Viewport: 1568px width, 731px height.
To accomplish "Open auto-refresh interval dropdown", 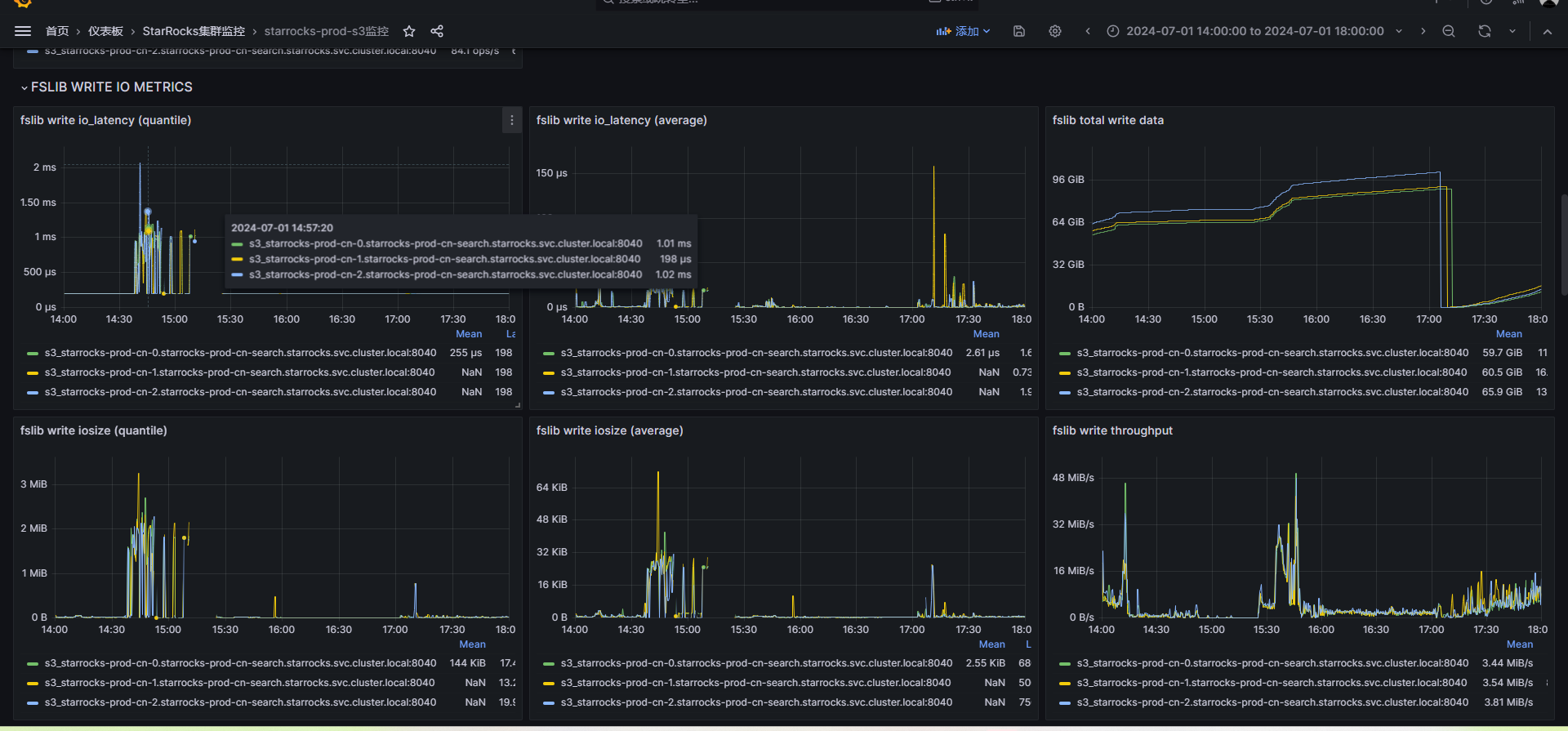I will pos(1512,31).
